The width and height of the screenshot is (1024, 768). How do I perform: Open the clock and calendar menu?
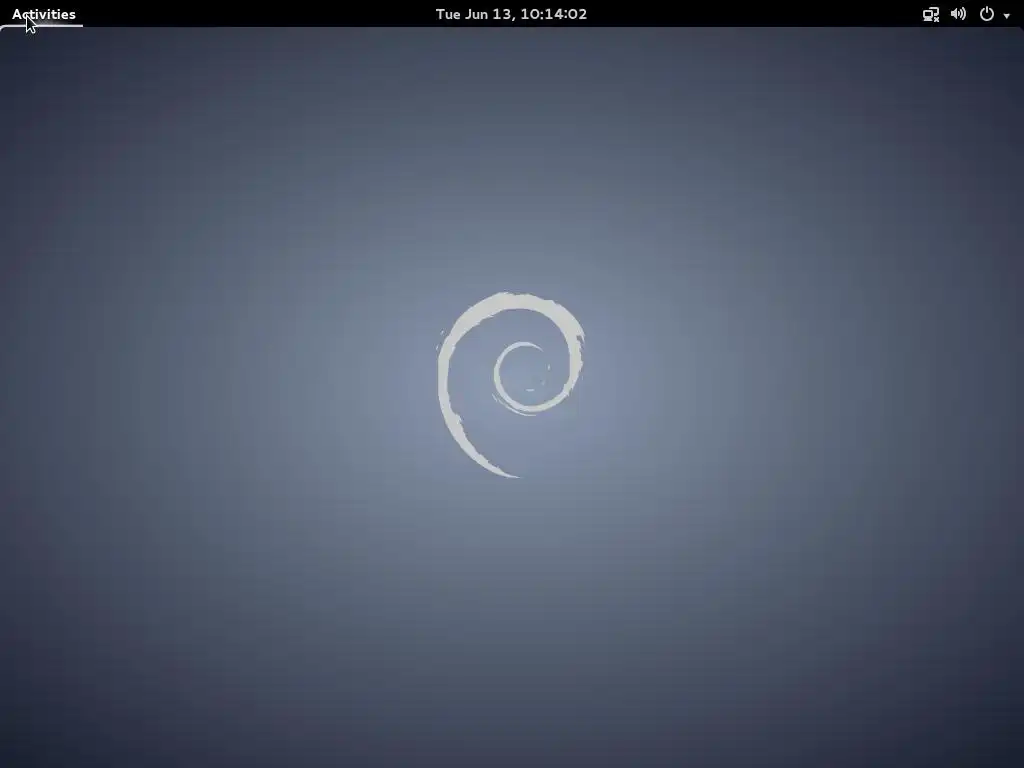pyautogui.click(x=511, y=14)
